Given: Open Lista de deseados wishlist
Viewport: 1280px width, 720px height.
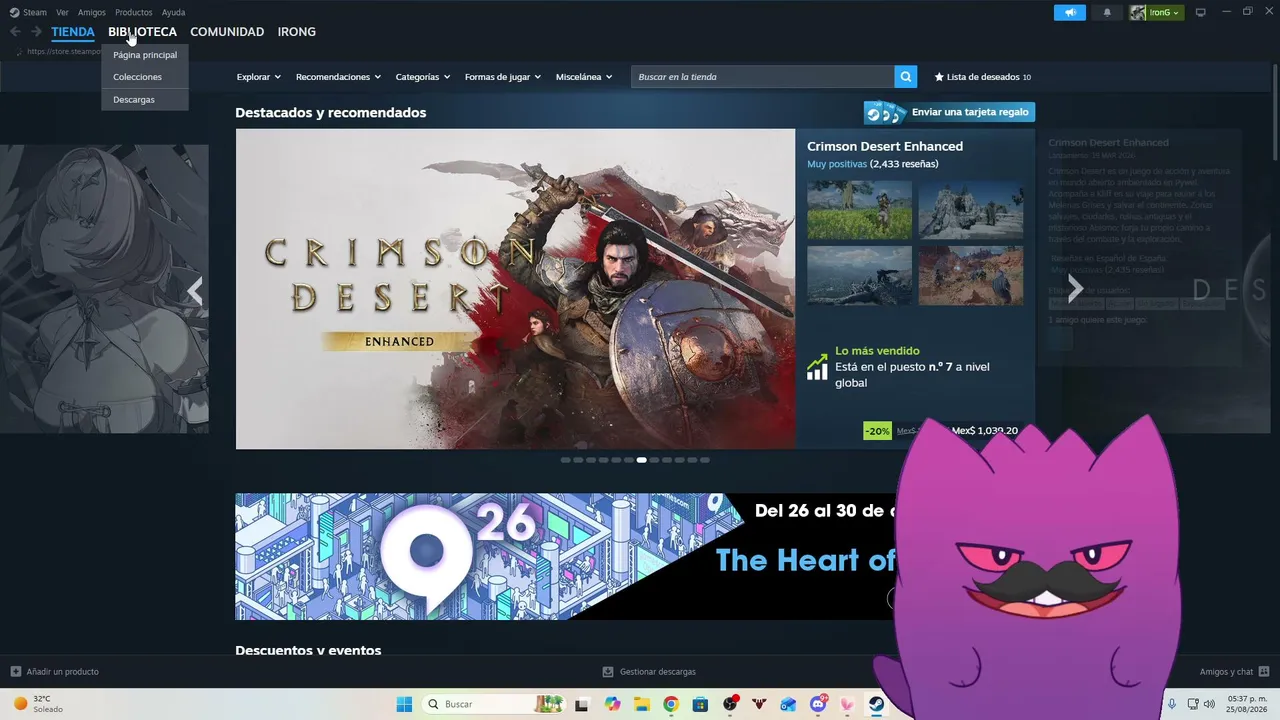Looking at the screenshot, I should tap(982, 77).
